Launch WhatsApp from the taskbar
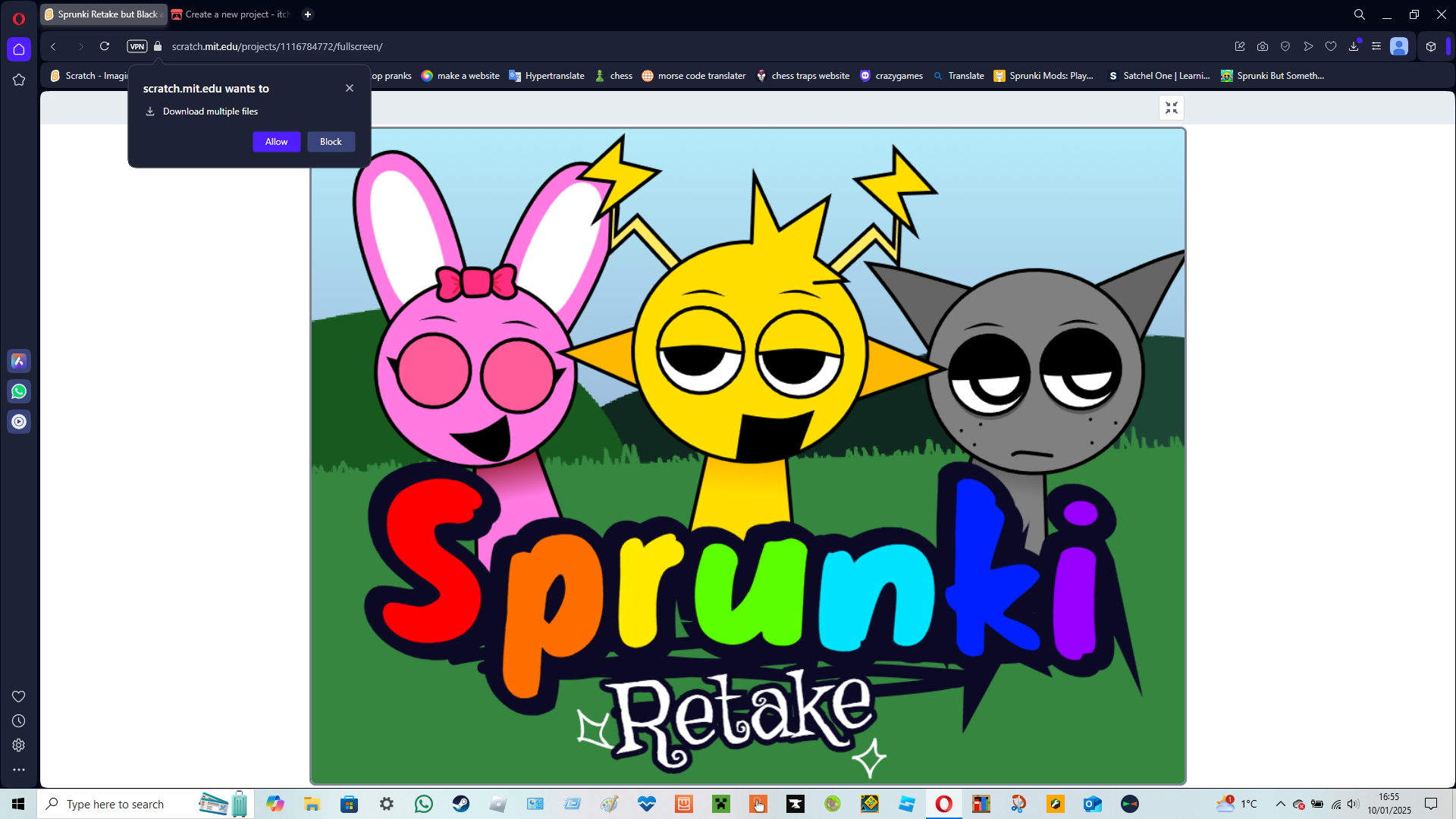 tap(423, 804)
